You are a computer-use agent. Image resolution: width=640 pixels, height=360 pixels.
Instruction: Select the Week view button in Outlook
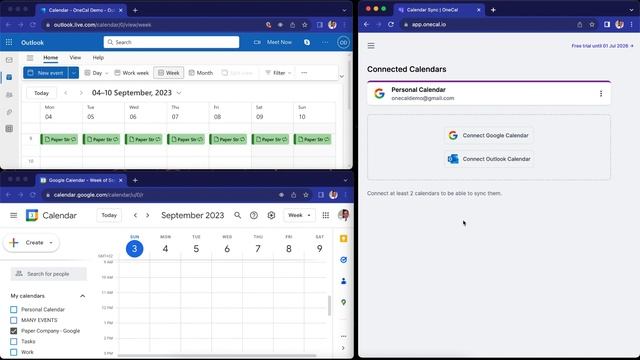click(x=169, y=73)
